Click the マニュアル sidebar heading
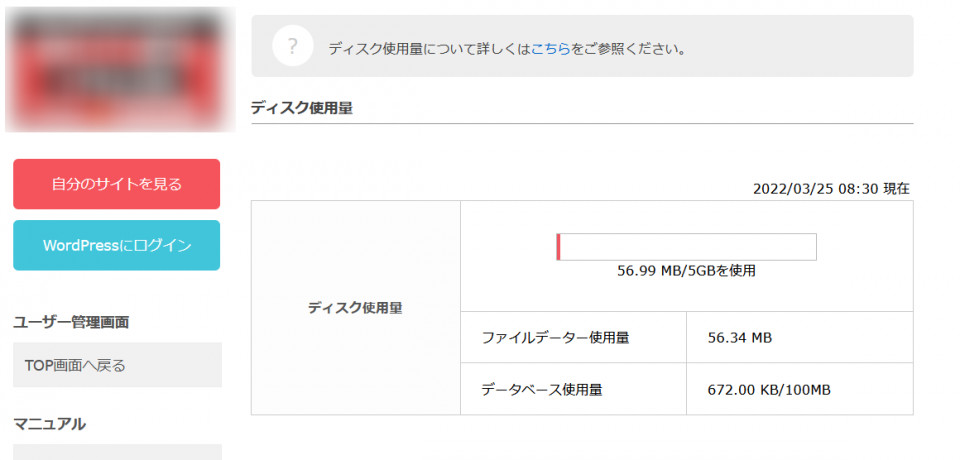 [x=49, y=423]
